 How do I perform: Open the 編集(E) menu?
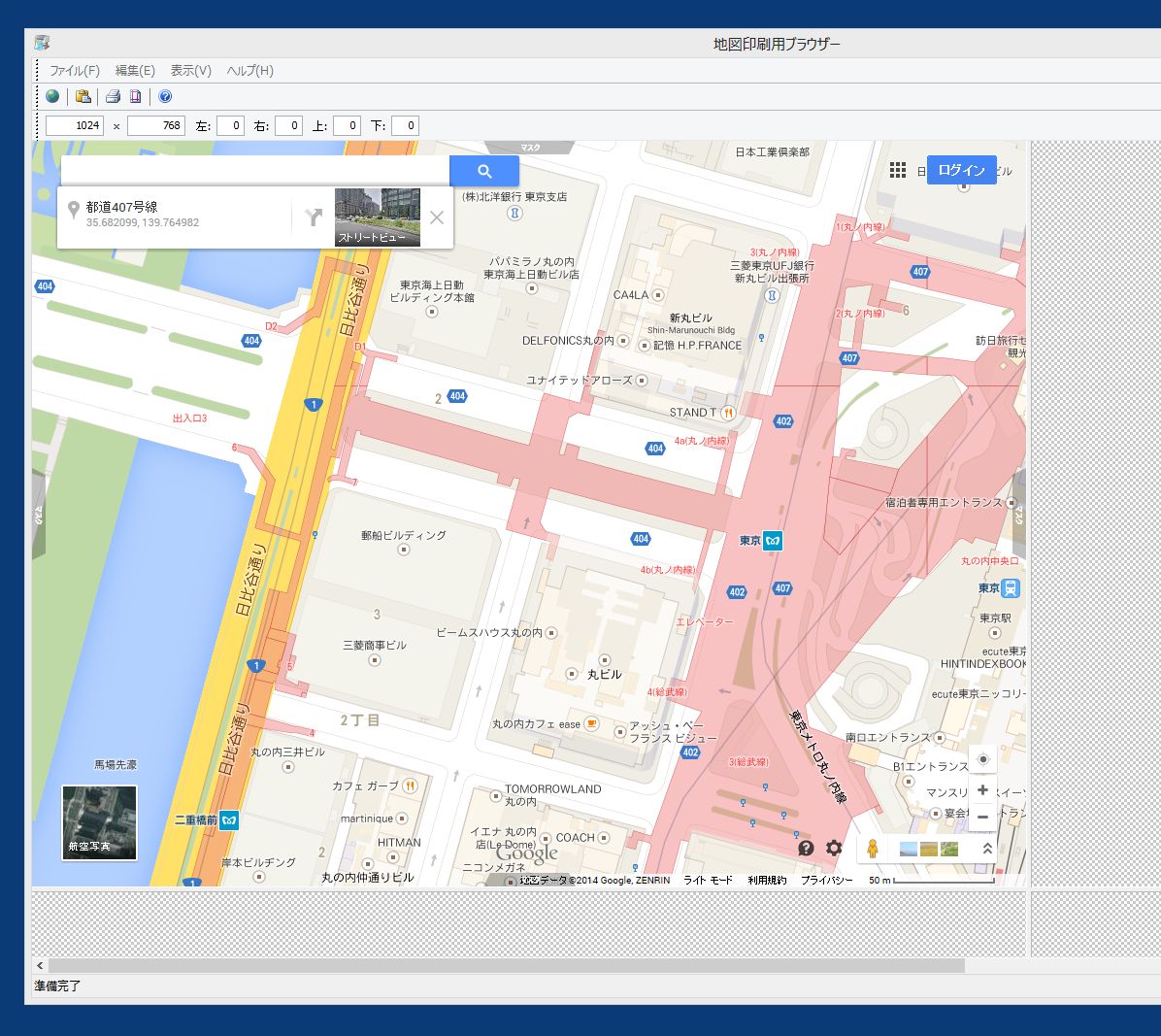(x=135, y=70)
